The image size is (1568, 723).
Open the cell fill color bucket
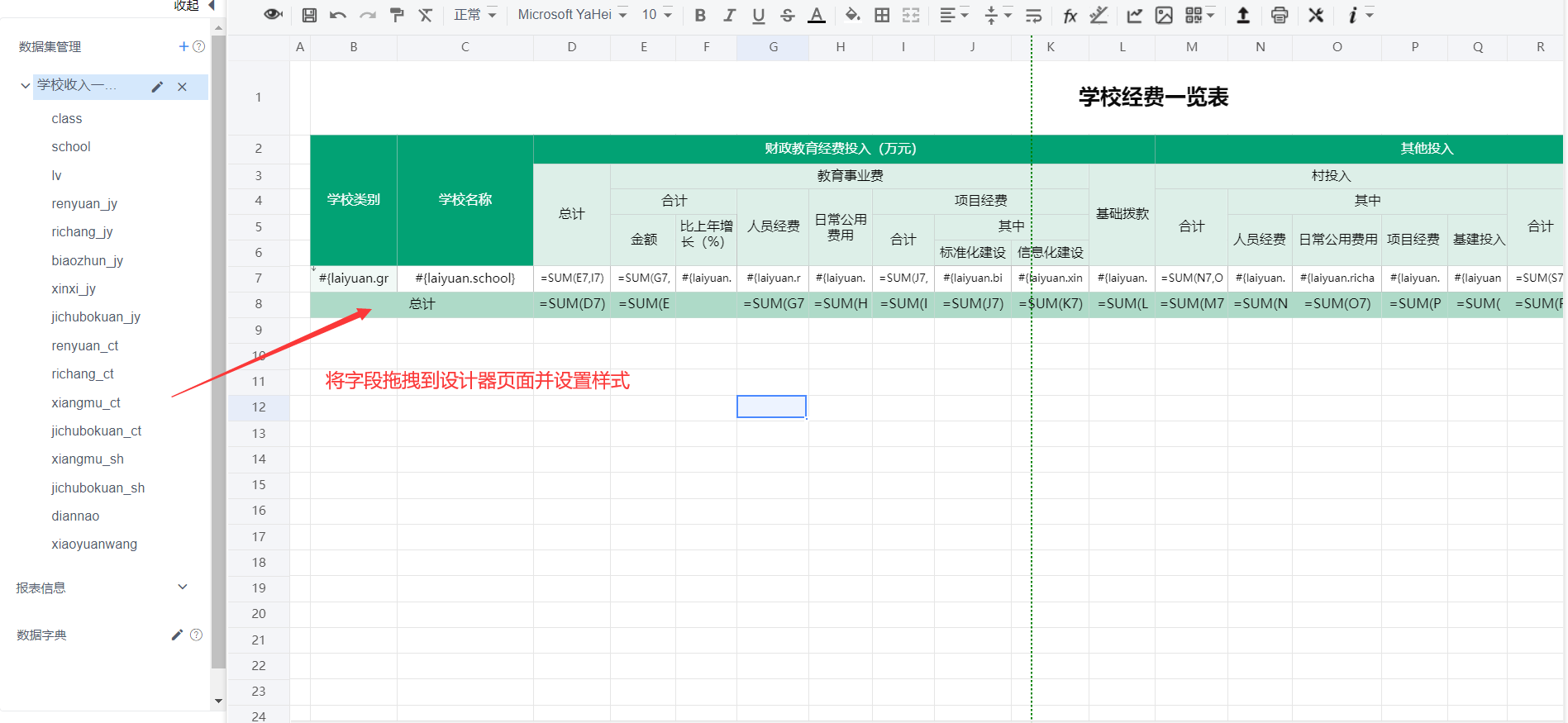pos(853,15)
